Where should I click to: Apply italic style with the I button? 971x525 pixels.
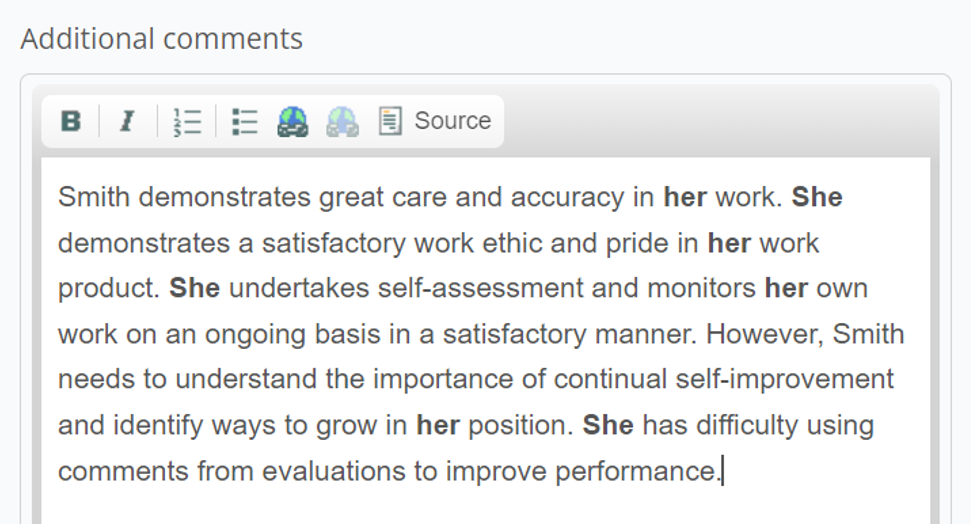(x=127, y=121)
